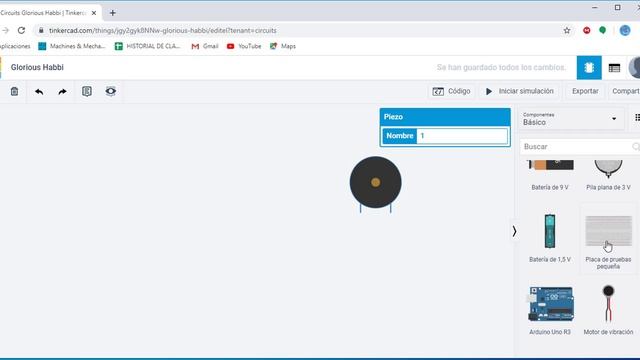The image size is (640, 360).
Task: Reload the browser page
Action: pos(21,30)
